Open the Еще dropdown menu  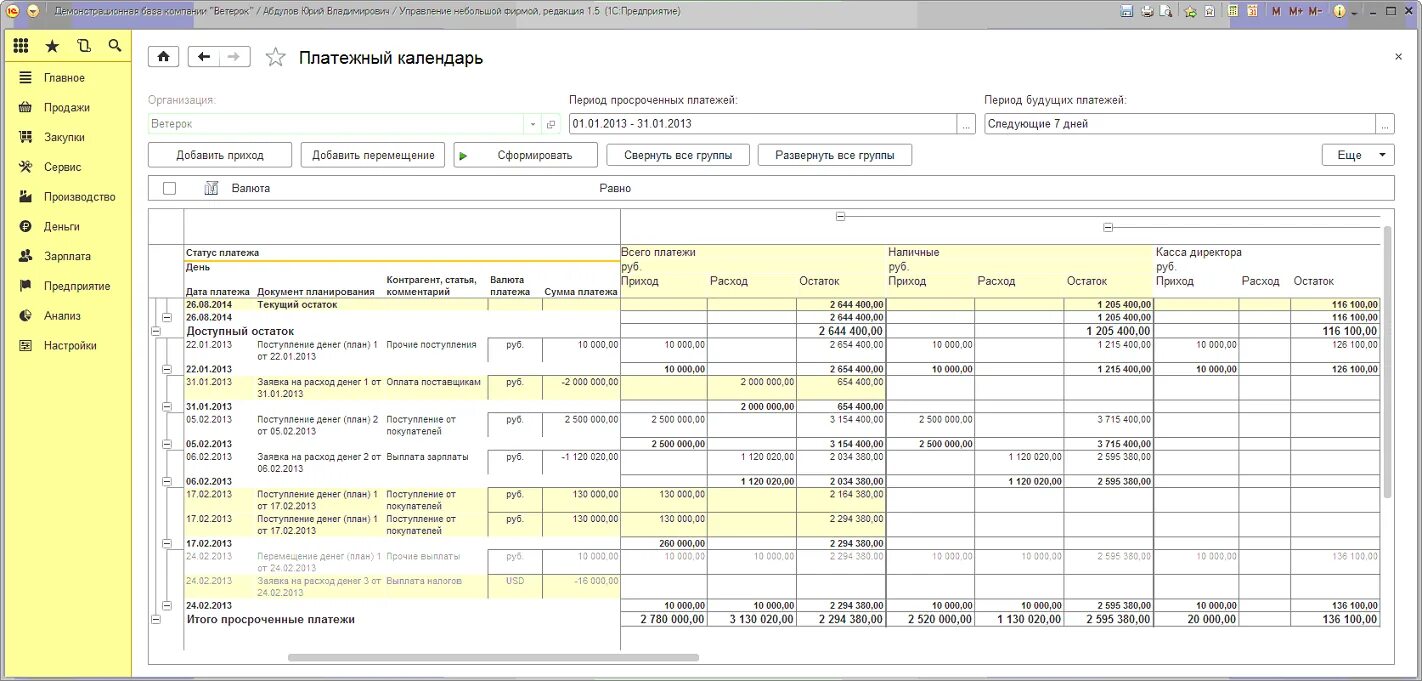coord(1358,155)
